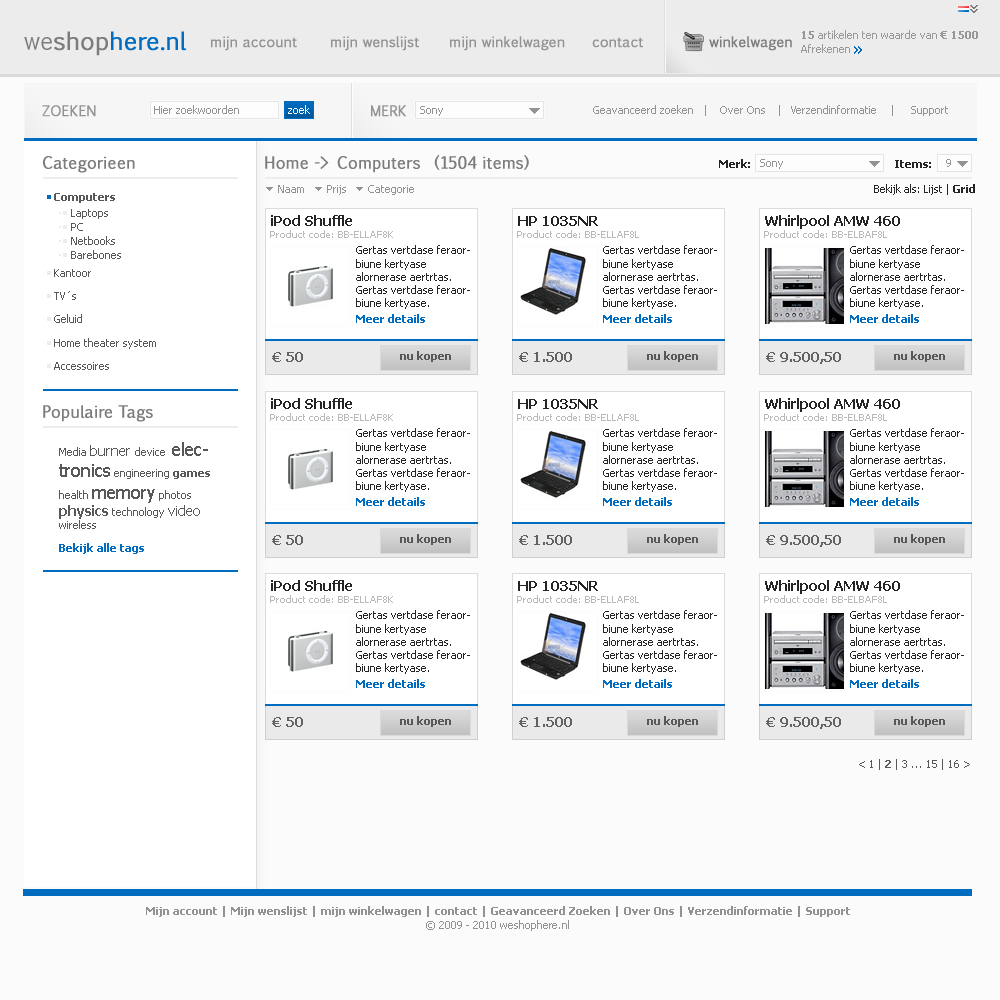The image size is (1000, 1000).
Task: Click the first row iPod Shuffle thumbnail
Action: click(x=311, y=286)
